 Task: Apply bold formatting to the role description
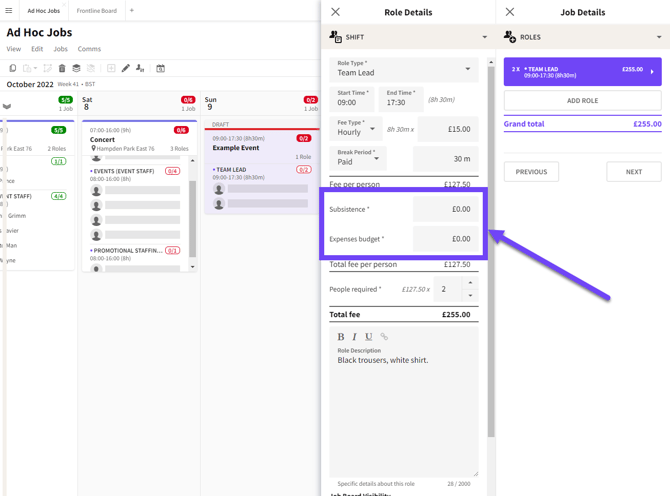(x=341, y=337)
